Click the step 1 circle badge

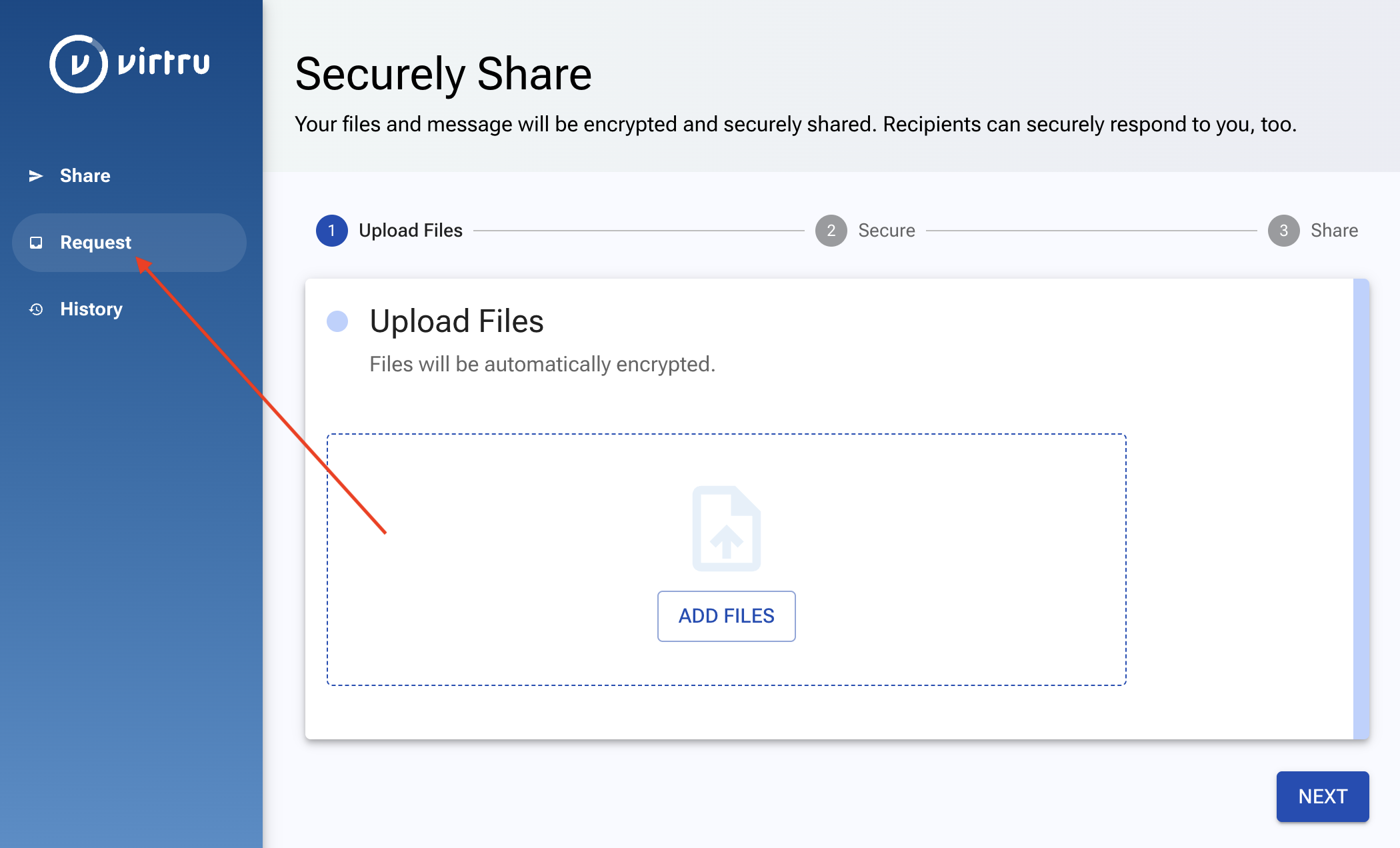tap(332, 231)
